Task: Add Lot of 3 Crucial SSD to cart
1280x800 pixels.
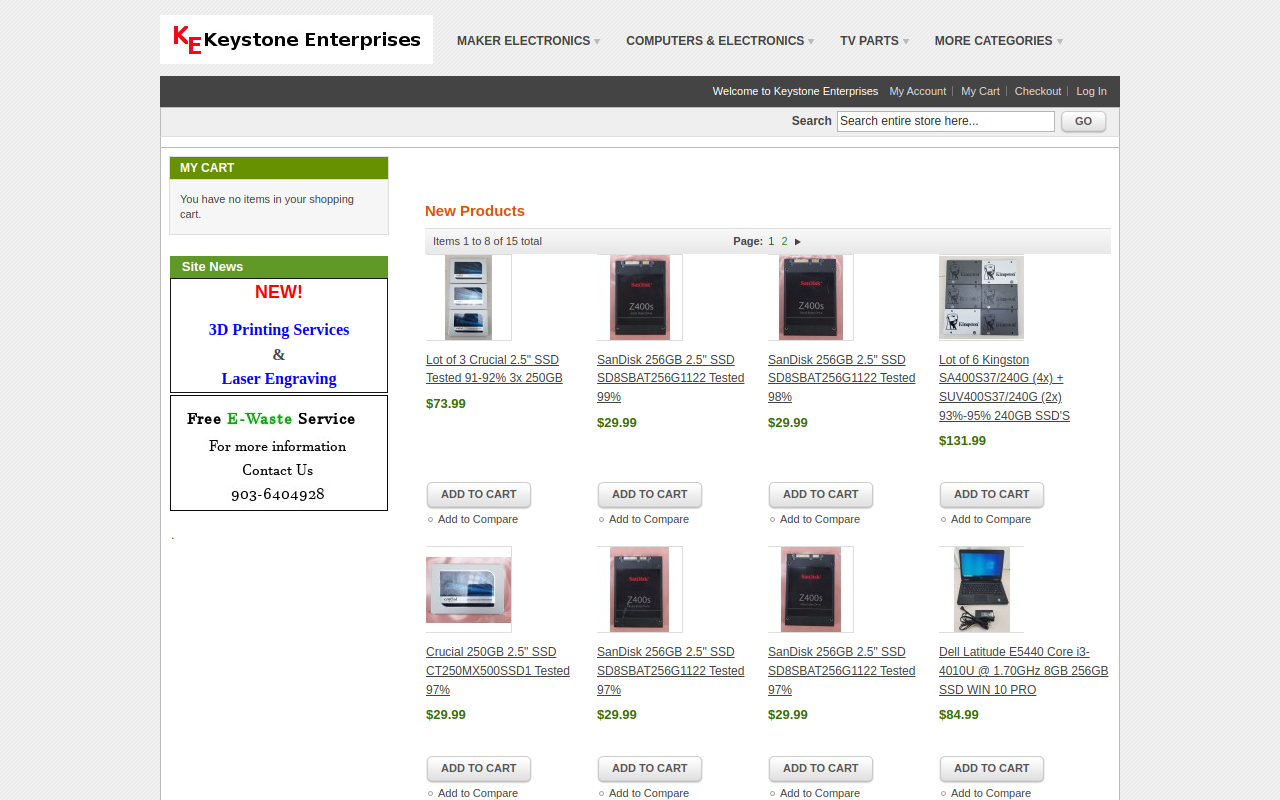Action: (479, 495)
